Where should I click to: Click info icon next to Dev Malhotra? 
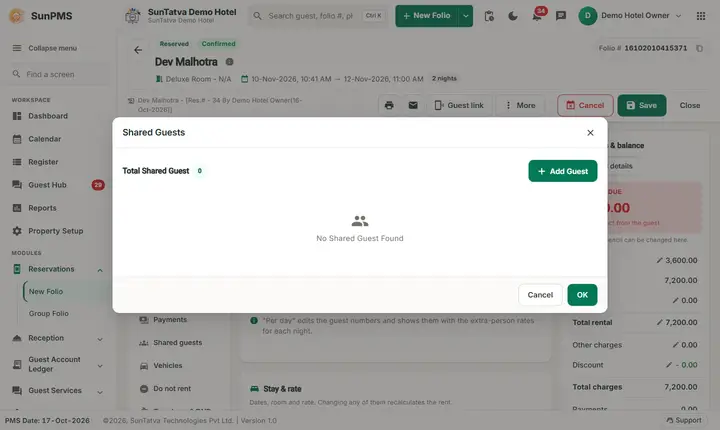pyautogui.click(x=230, y=62)
